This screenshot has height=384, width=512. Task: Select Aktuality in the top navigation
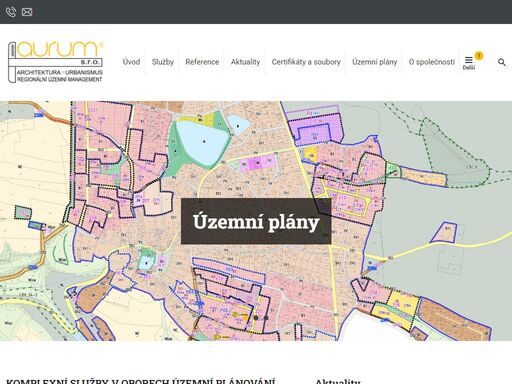(245, 62)
